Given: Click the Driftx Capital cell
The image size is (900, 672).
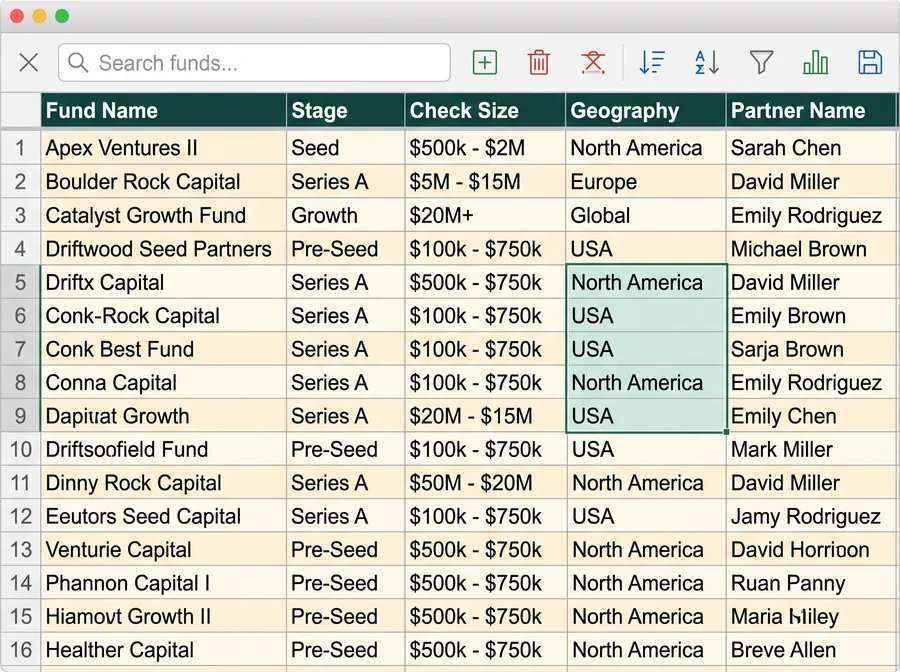Looking at the screenshot, I should (x=164, y=282).
